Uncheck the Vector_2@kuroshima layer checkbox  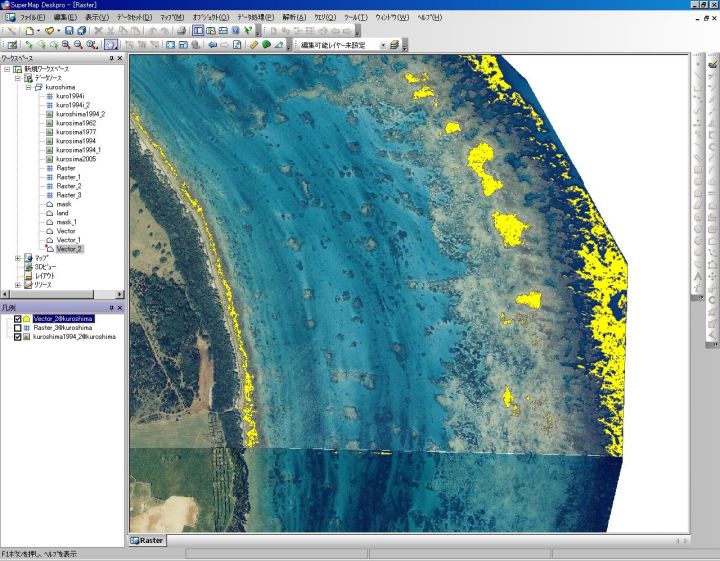pos(18,319)
